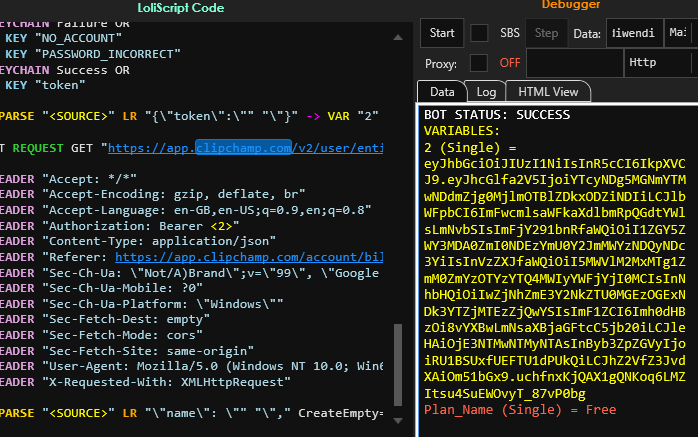Click the KEY "token" code line
This screenshot has height=437, width=698.
(x=45, y=85)
